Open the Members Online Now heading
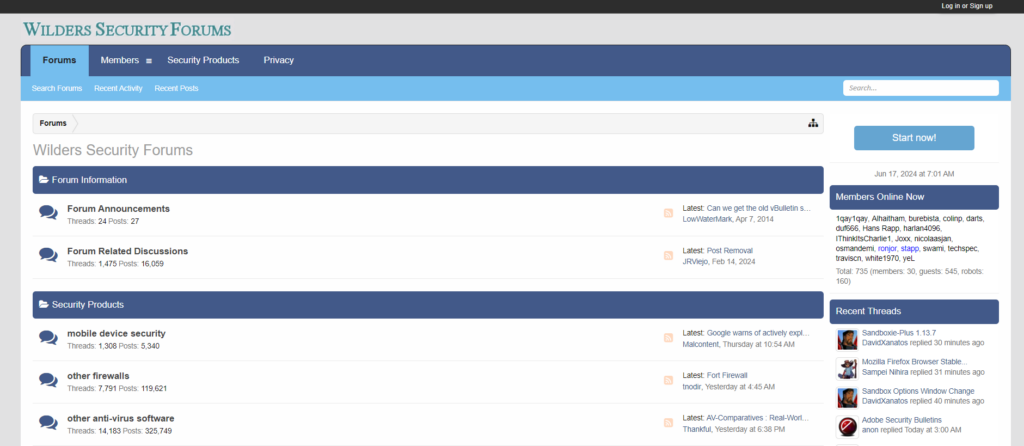 tap(880, 197)
